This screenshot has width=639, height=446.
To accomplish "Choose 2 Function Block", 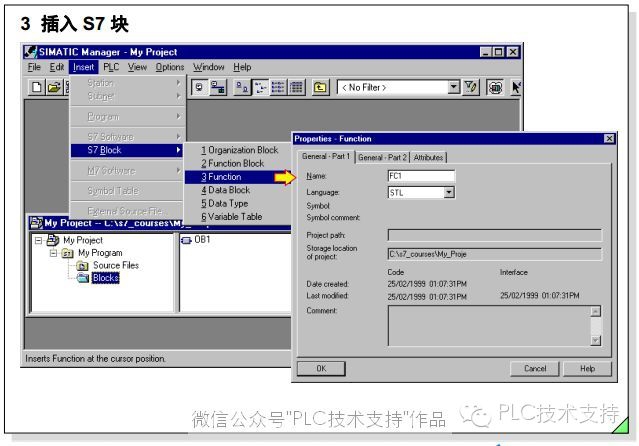I will point(240,163).
